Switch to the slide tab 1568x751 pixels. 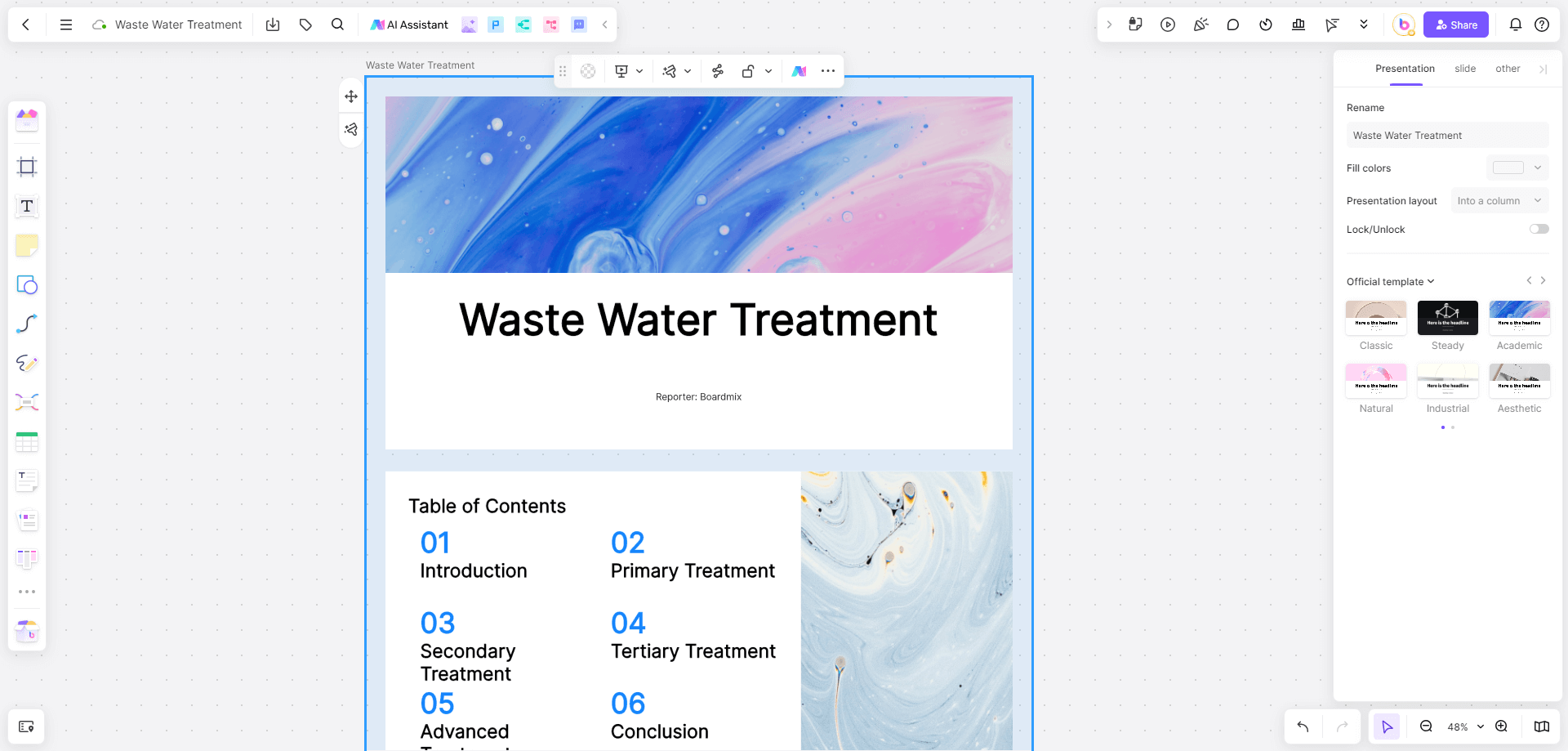point(1465,69)
